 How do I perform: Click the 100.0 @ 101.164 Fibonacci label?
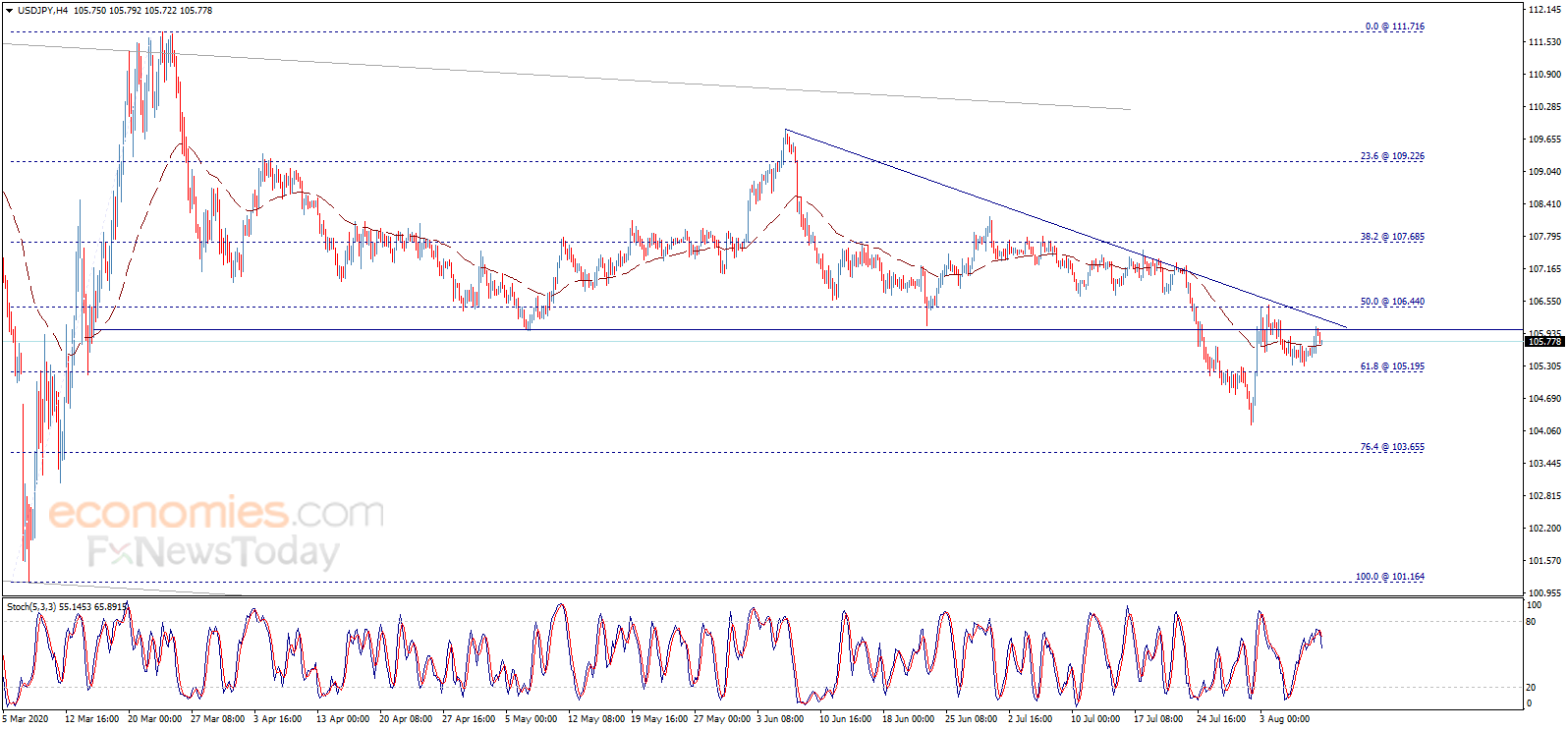(1389, 577)
